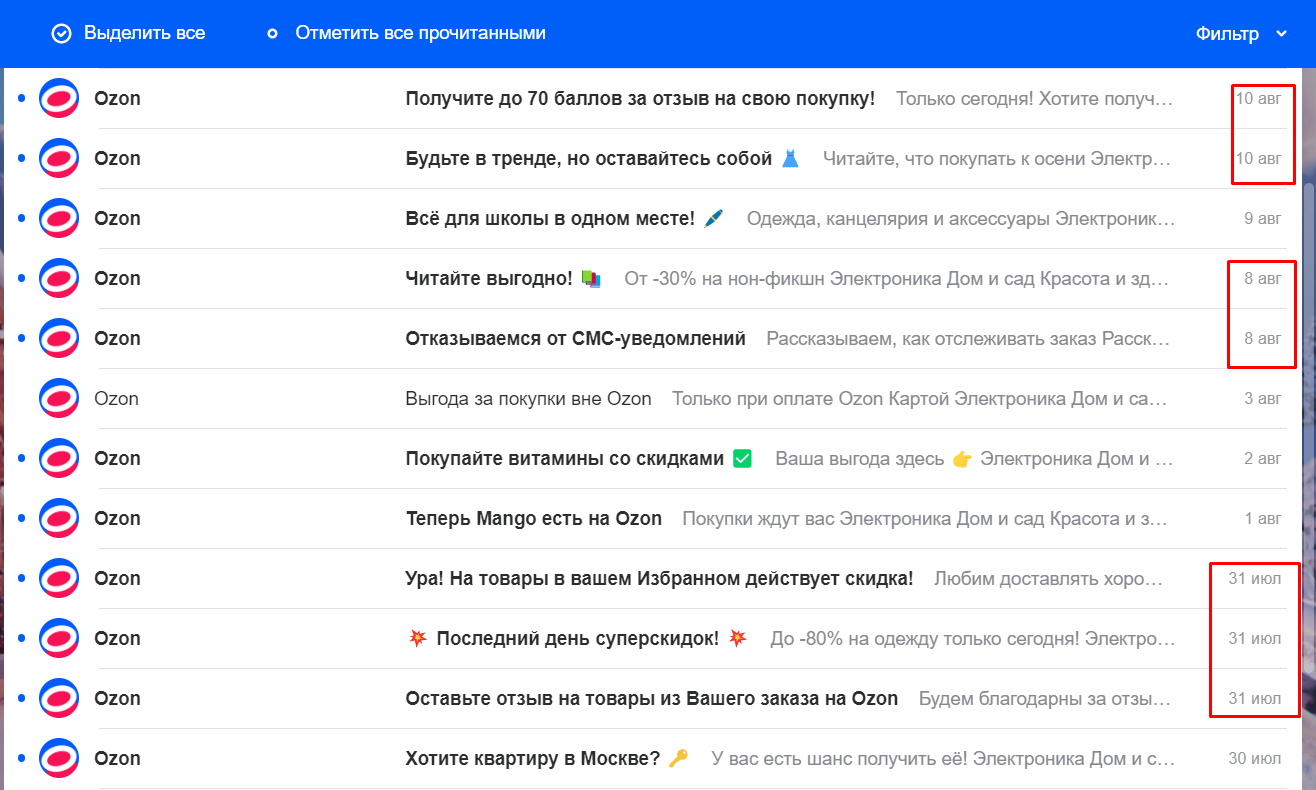Toggle unread dot on 'Теперь Mango есть' email
This screenshot has width=1316, height=790.
tap(22, 518)
